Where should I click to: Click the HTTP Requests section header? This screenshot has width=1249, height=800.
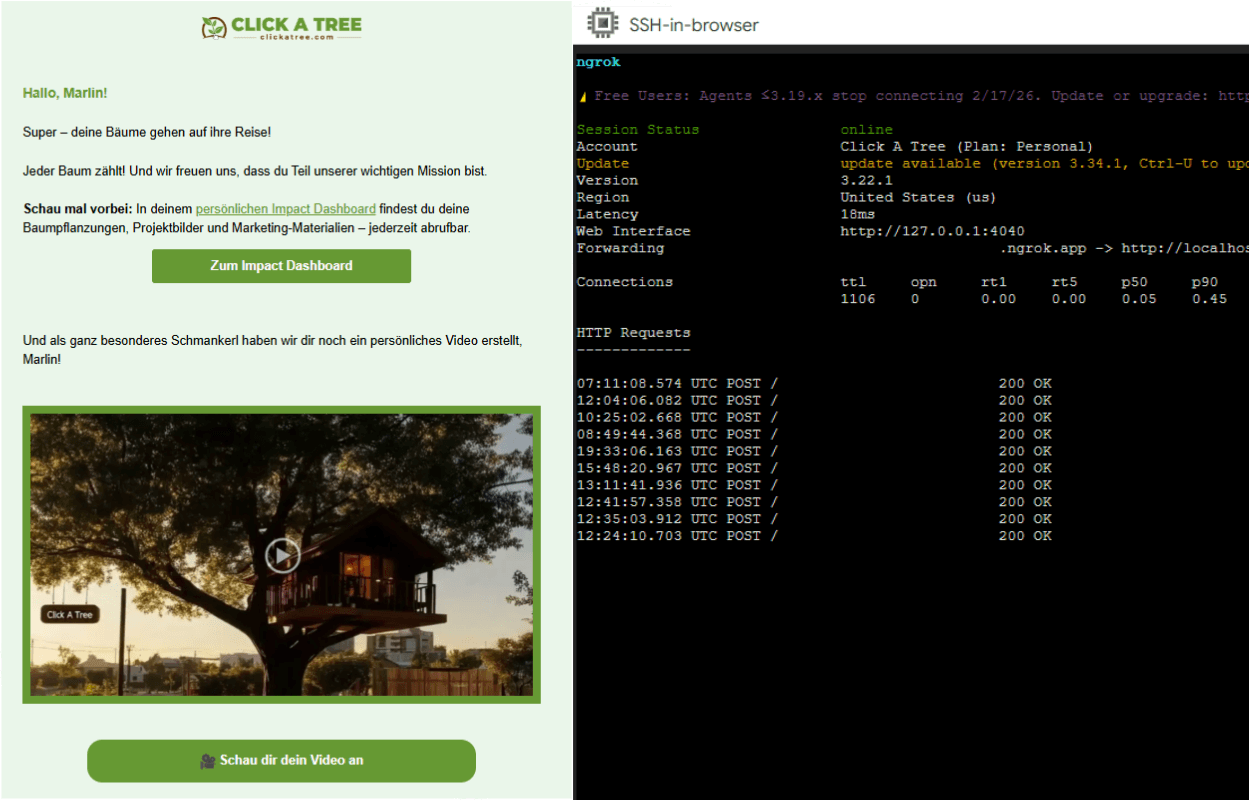[x=633, y=332]
